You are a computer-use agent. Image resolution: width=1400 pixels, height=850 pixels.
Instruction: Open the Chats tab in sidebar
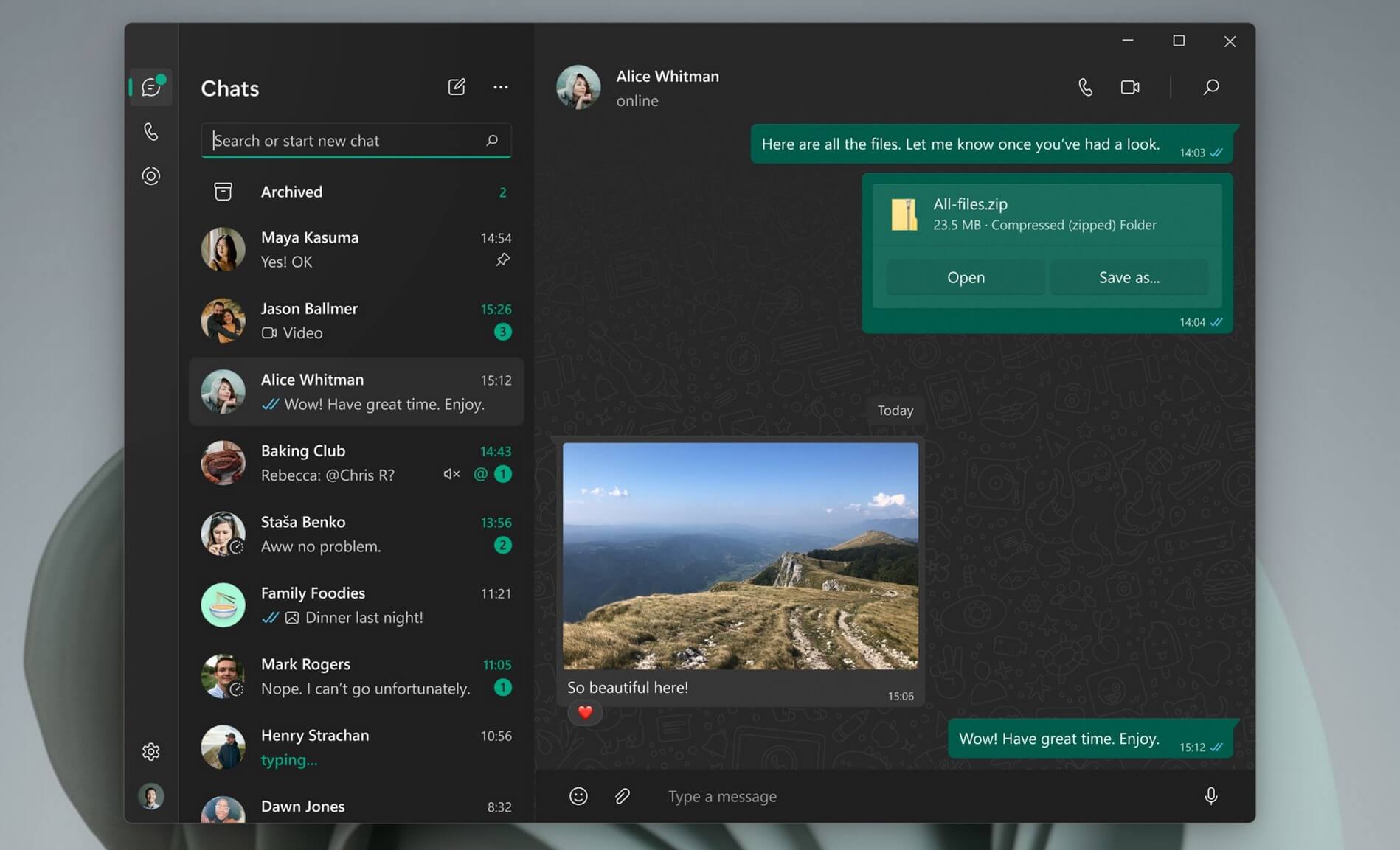coord(151,87)
